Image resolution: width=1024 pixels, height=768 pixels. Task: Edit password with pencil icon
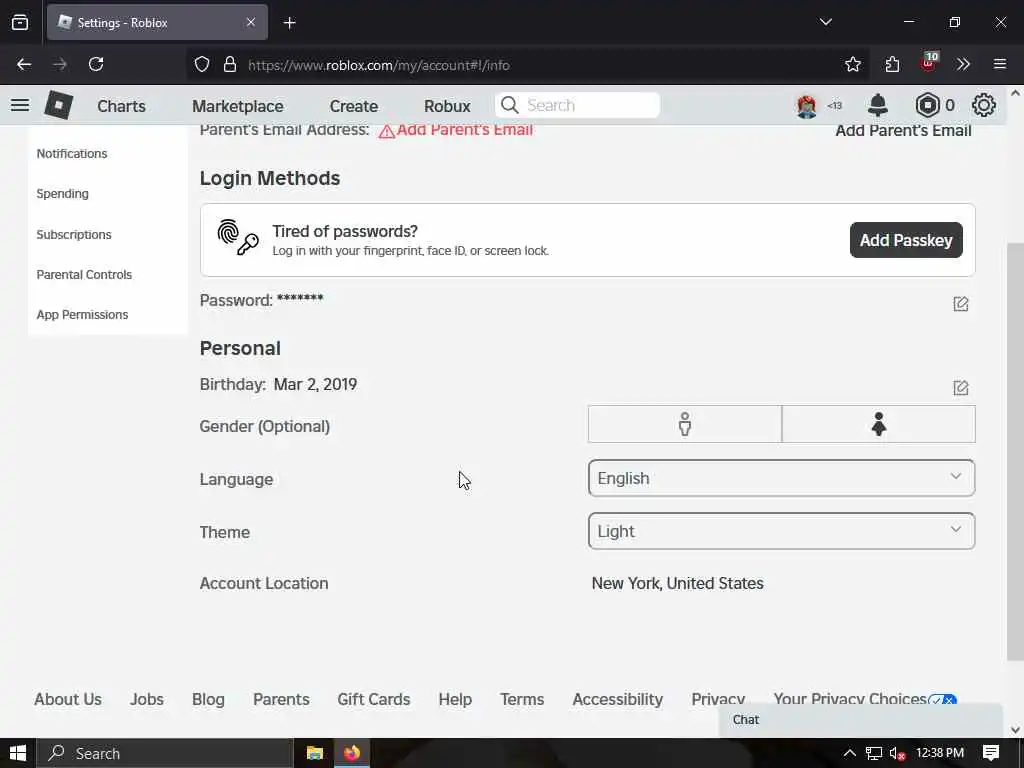click(960, 304)
